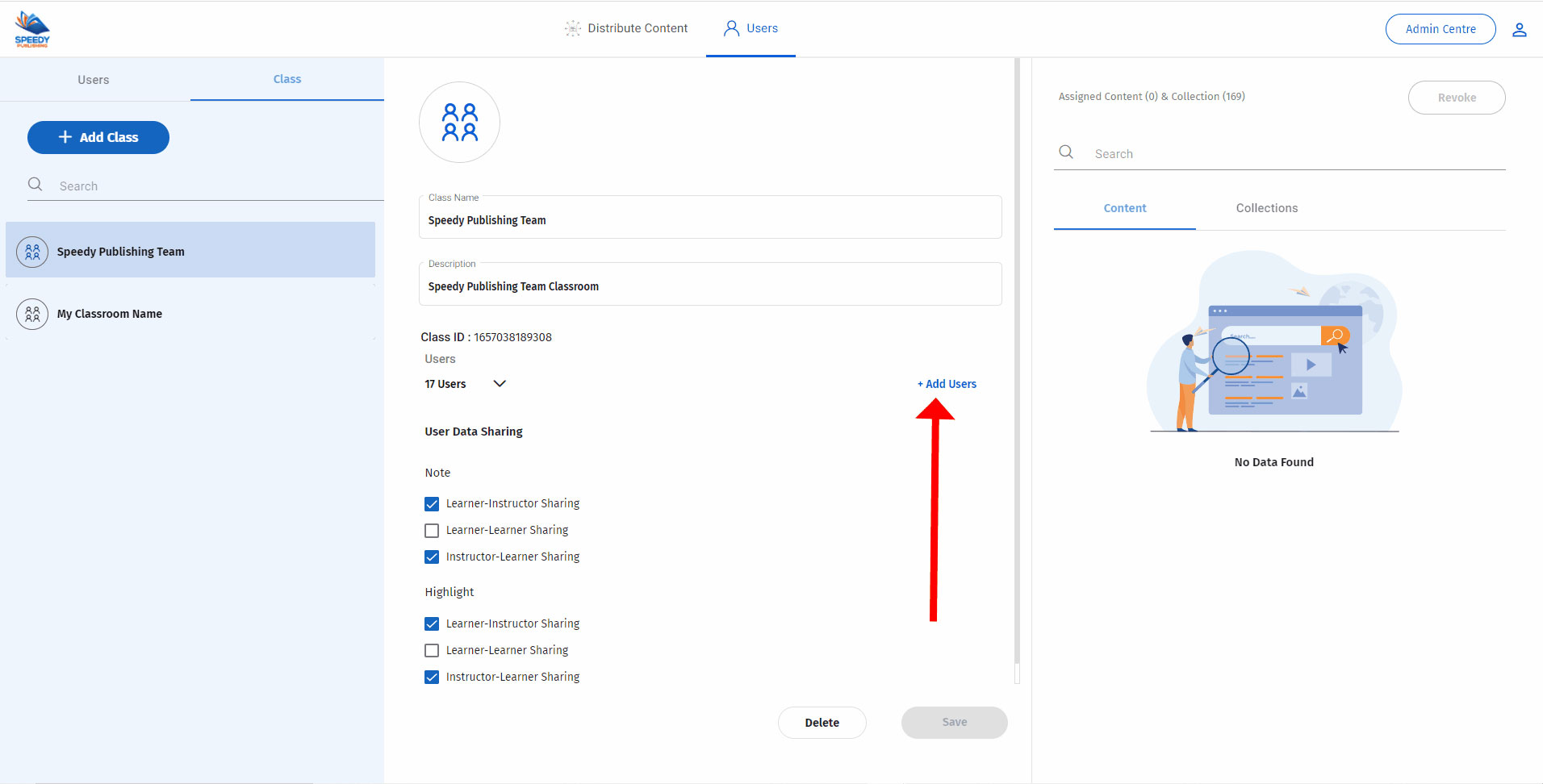Click the + Add Users link
The image size is (1543, 784).
[947, 384]
